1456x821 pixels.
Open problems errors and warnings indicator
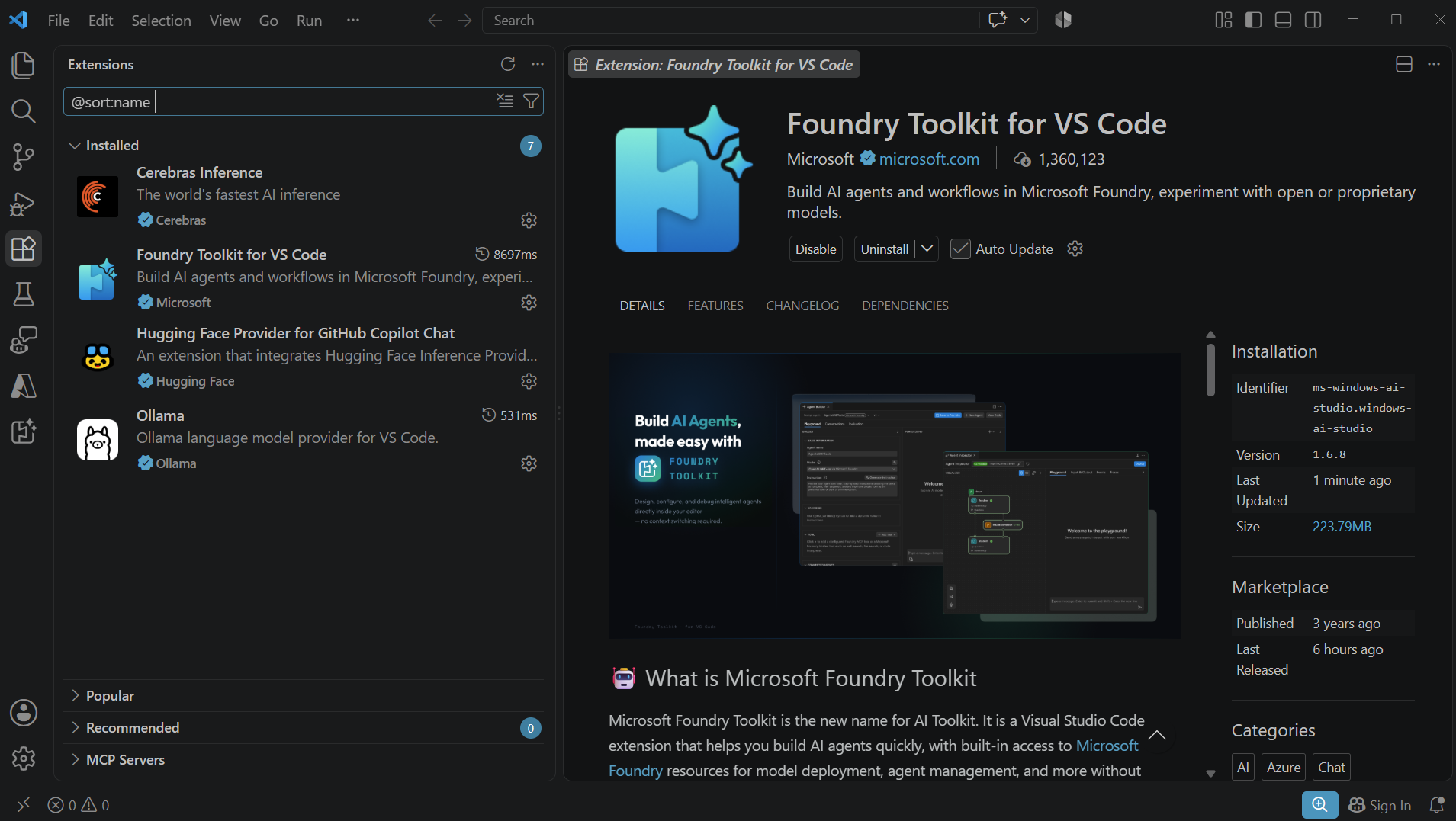pyautogui.click(x=79, y=805)
